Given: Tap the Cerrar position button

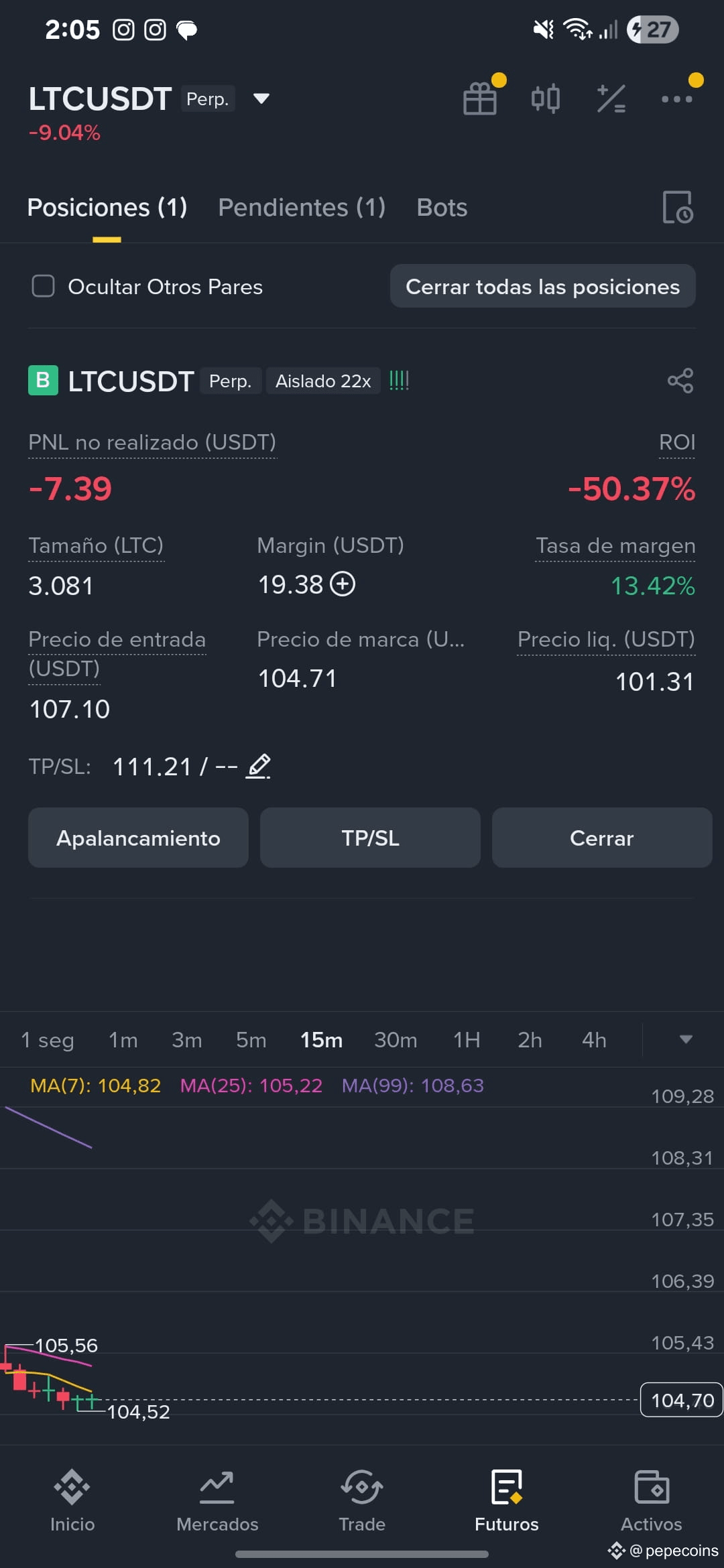Looking at the screenshot, I should (601, 838).
